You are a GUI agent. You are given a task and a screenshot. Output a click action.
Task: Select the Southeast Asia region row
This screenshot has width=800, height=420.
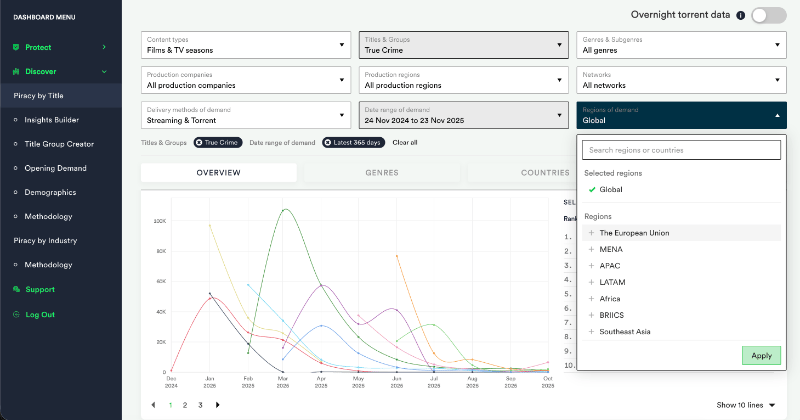coord(681,331)
